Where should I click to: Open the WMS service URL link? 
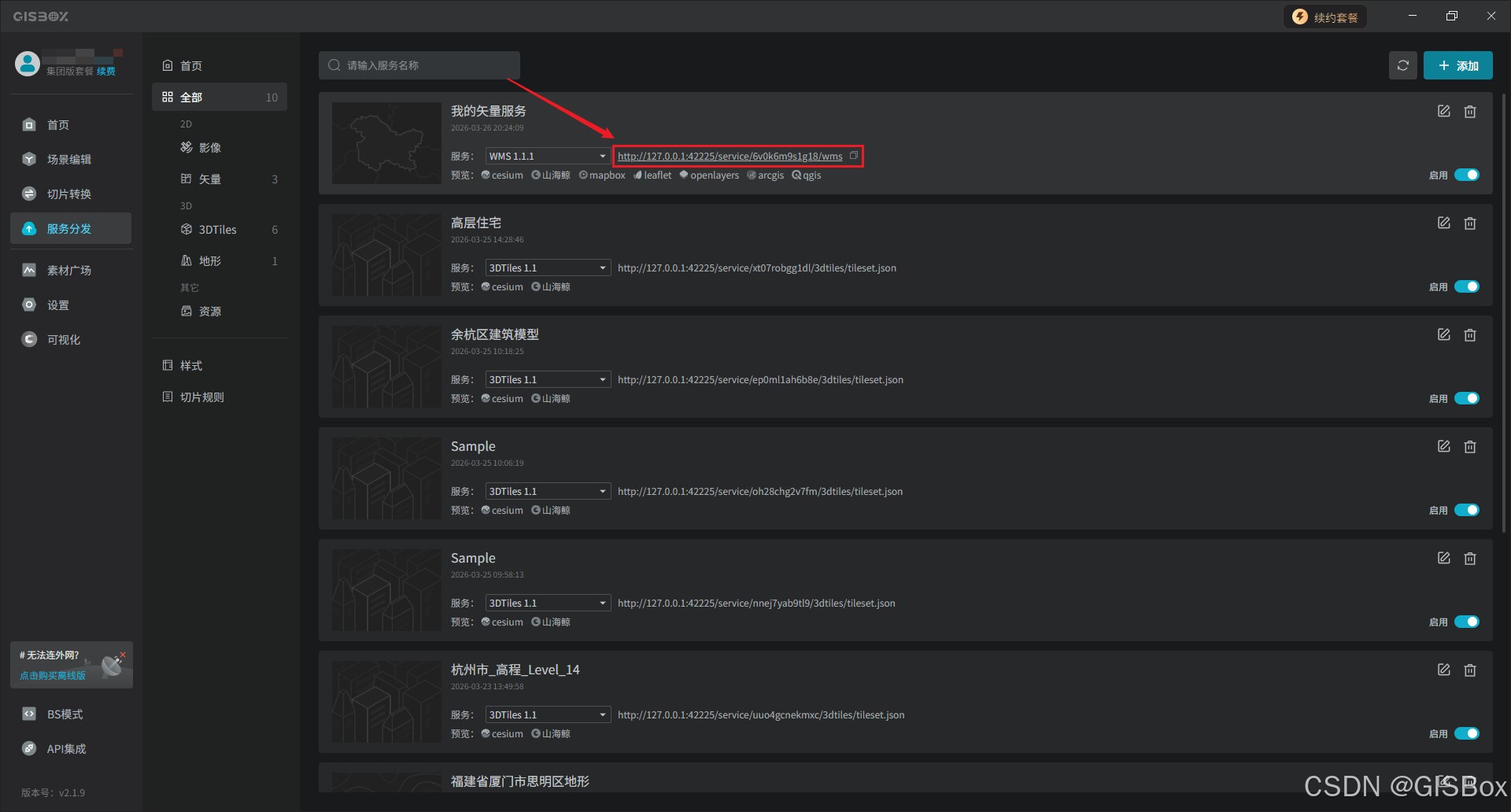[730, 156]
